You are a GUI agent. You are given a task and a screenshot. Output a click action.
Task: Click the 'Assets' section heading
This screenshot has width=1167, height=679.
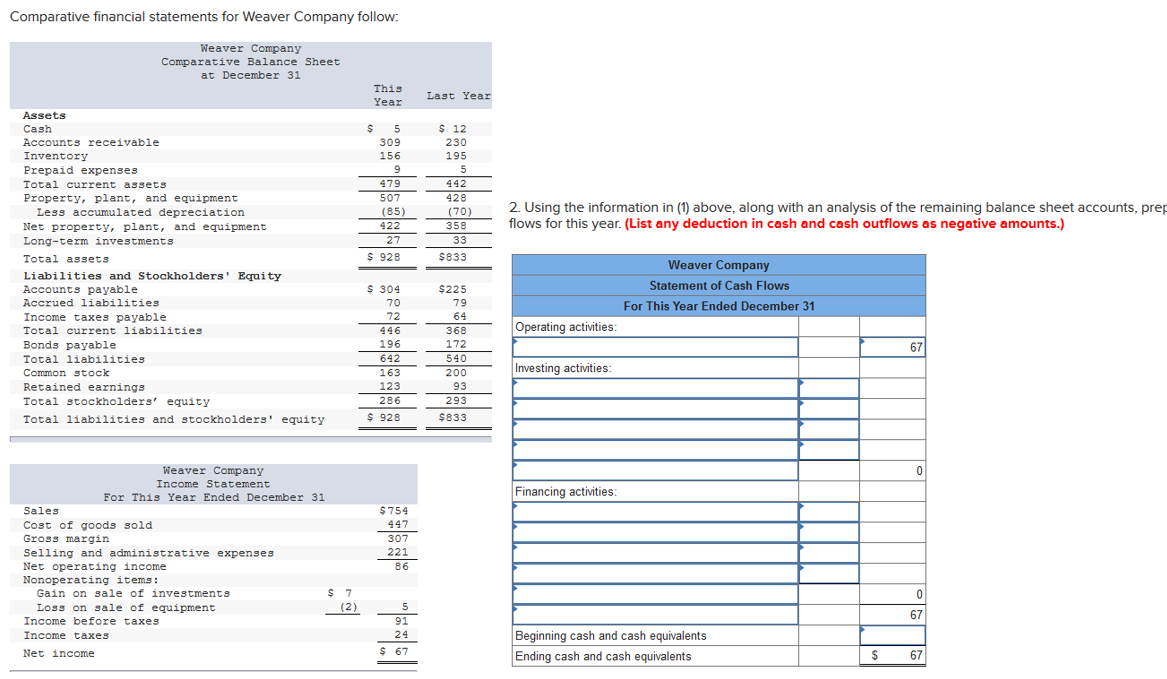point(45,115)
